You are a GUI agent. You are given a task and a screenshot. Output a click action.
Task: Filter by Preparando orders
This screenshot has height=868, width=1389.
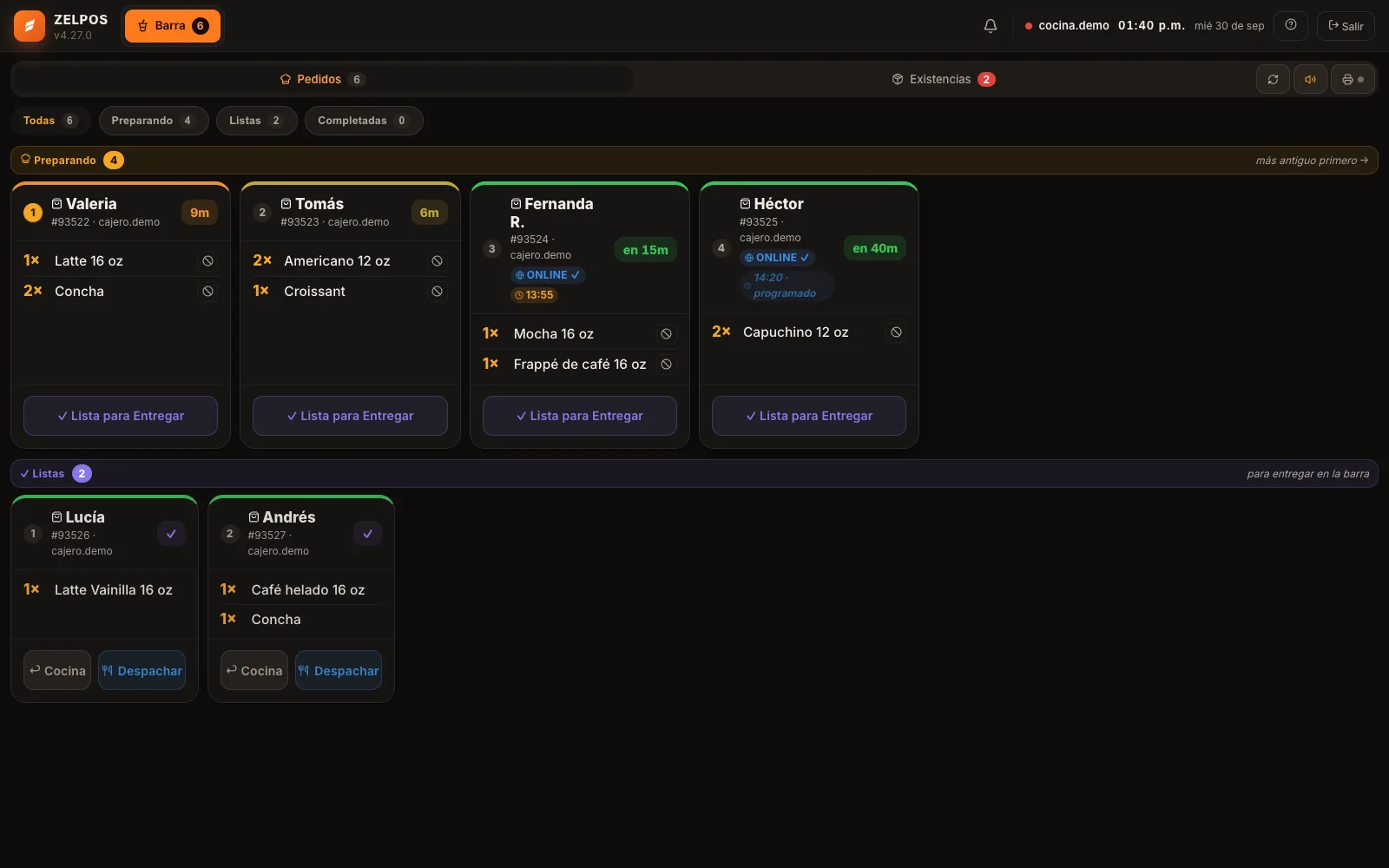(x=154, y=121)
